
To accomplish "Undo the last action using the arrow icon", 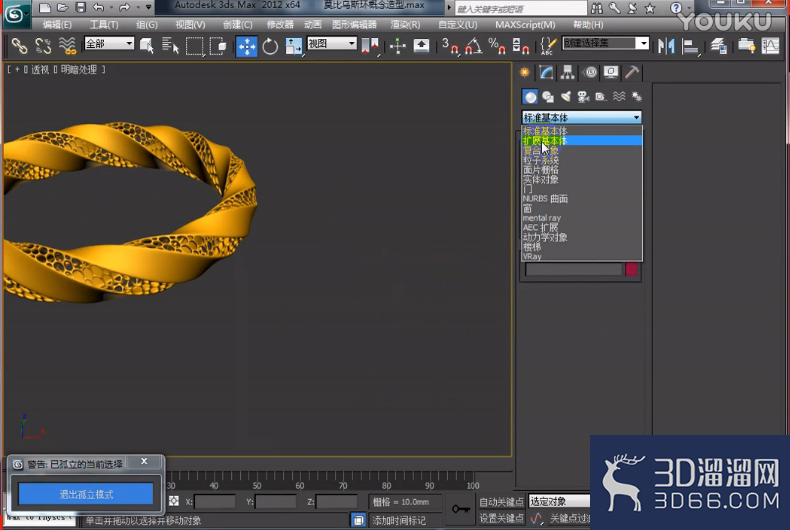I will pyautogui.click(x=99, y=8).
